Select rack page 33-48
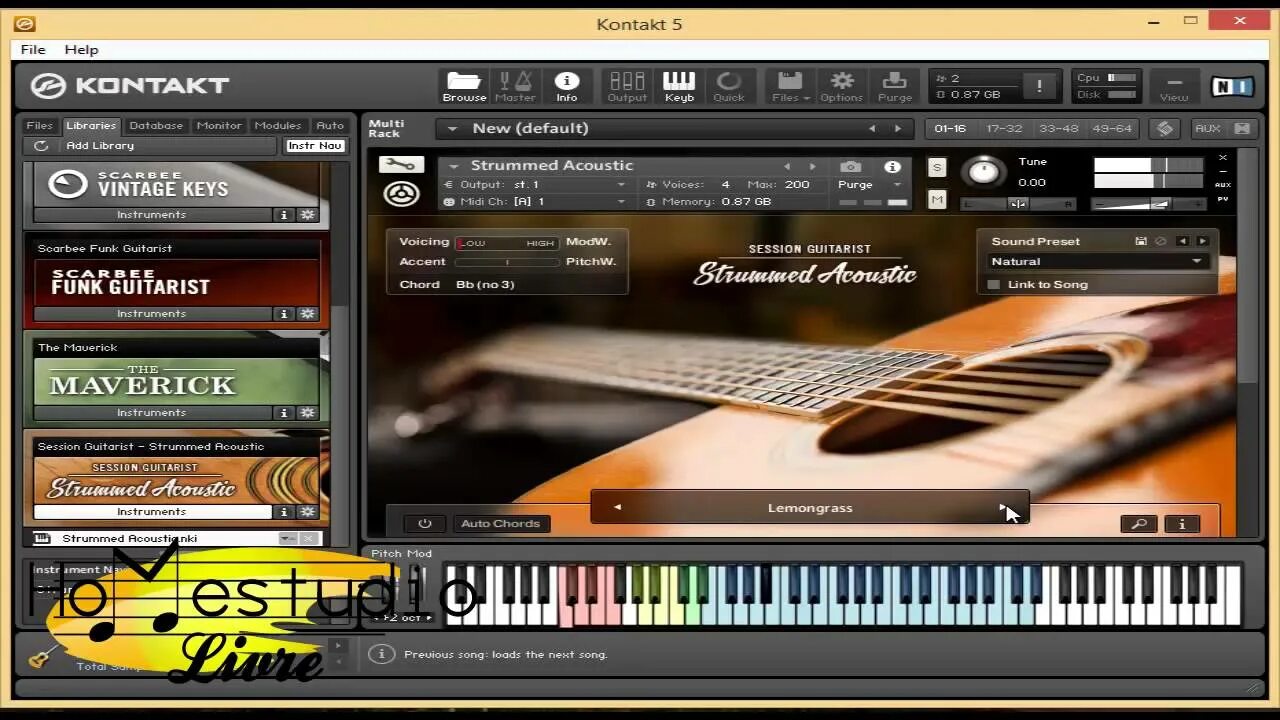Viewport: 1280px width, 720px height. [x=1059, y=129]
